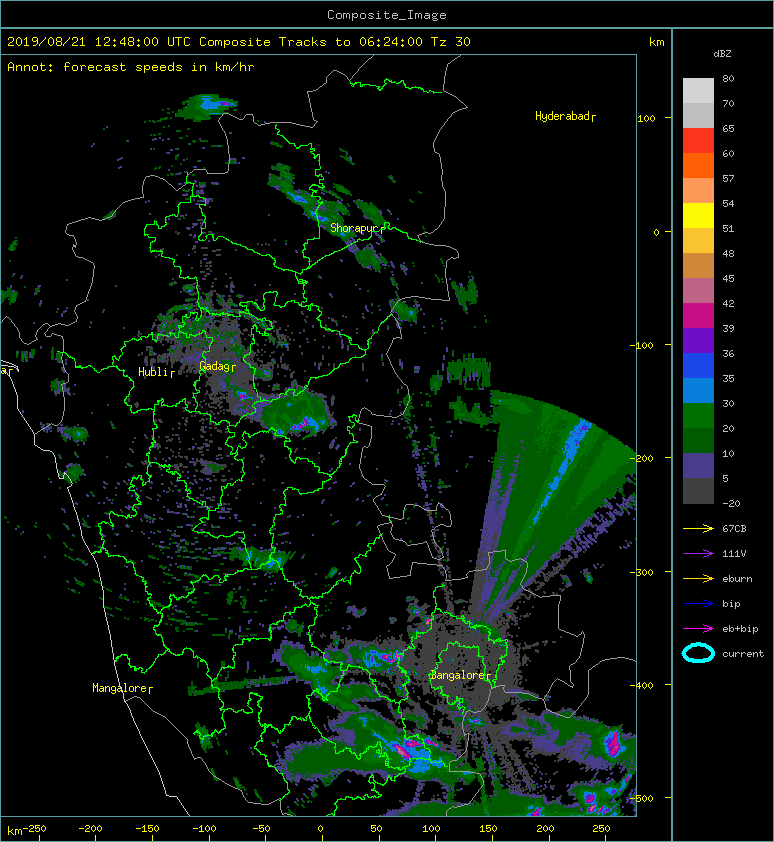Pick the dark gray 5 dBZ swatch
Viewport: 774px width, 842px height.
point(698,490)
